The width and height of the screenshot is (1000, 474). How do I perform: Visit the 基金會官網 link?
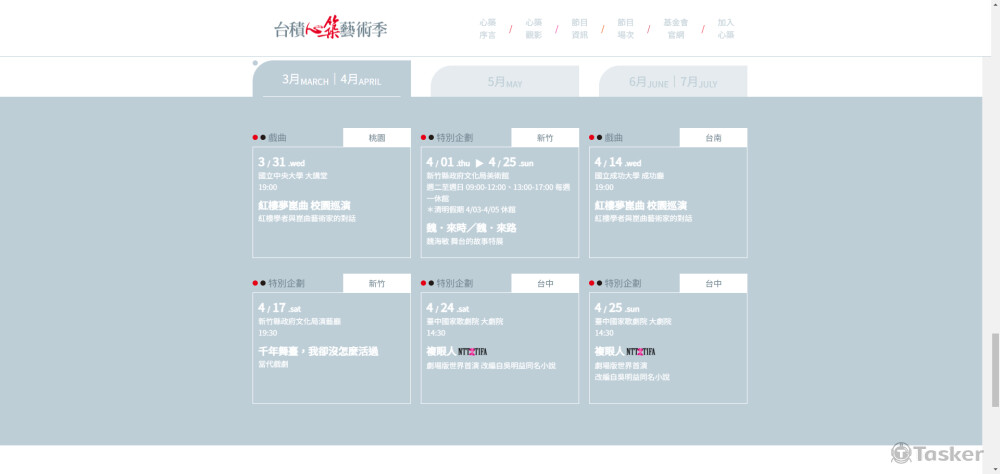675,28
